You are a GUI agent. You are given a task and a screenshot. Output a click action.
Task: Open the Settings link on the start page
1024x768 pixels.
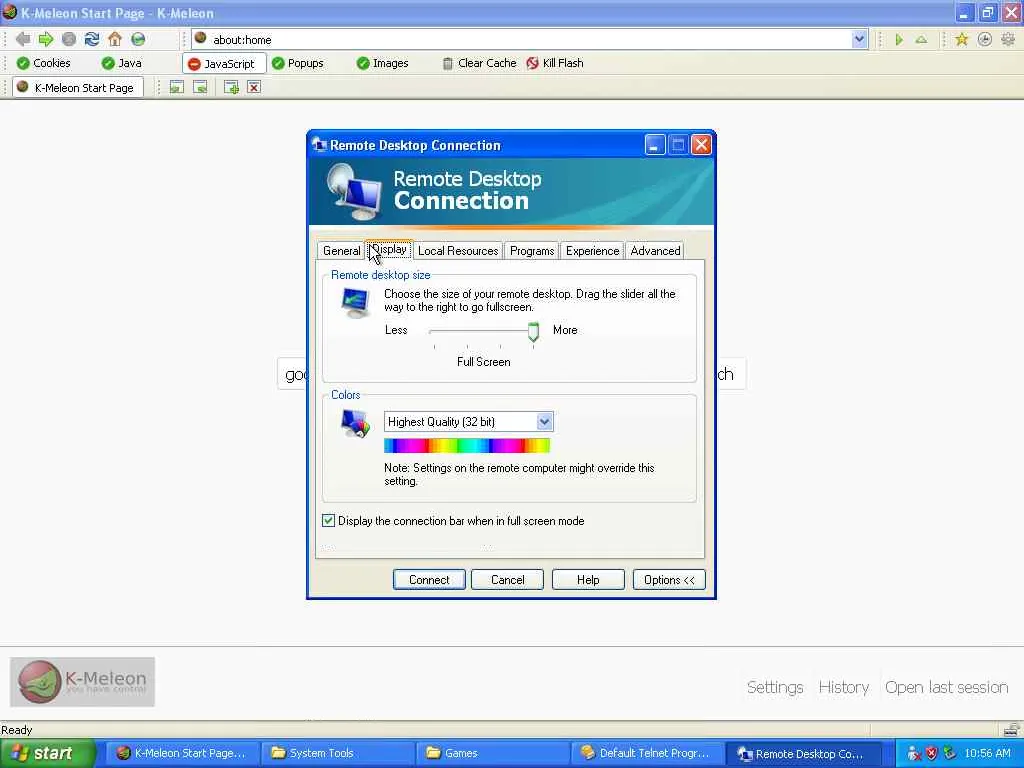coord(775,687)
